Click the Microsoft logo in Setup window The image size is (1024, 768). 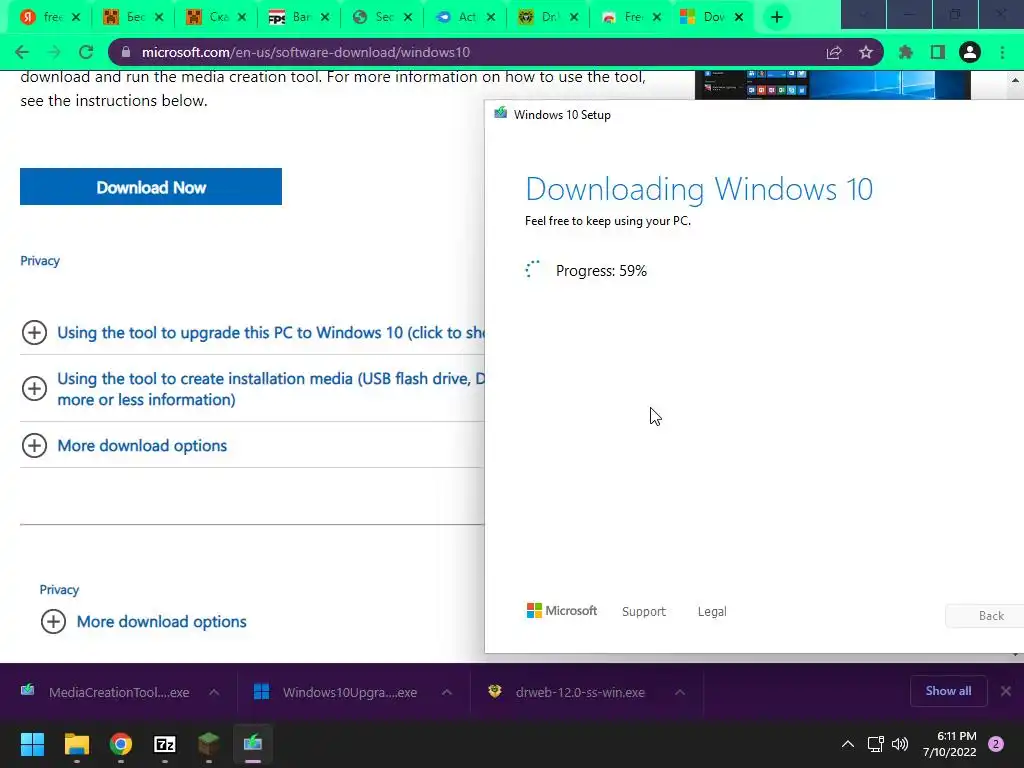coord(562,611)
